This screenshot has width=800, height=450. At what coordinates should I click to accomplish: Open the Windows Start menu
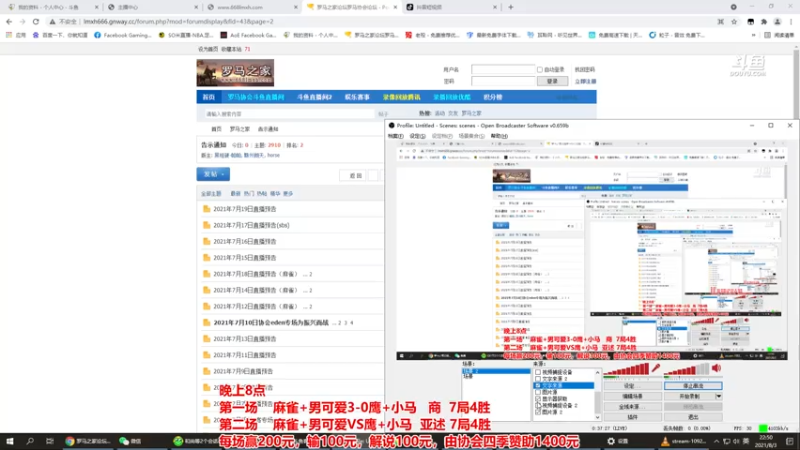click(9, 441)
